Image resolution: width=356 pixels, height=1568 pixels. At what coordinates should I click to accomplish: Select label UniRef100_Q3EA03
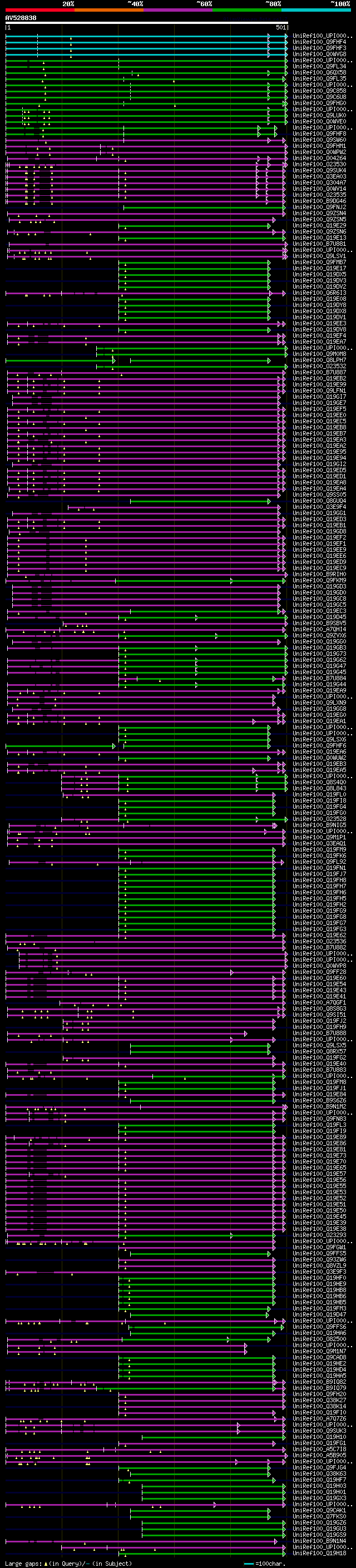pos(319,176)
